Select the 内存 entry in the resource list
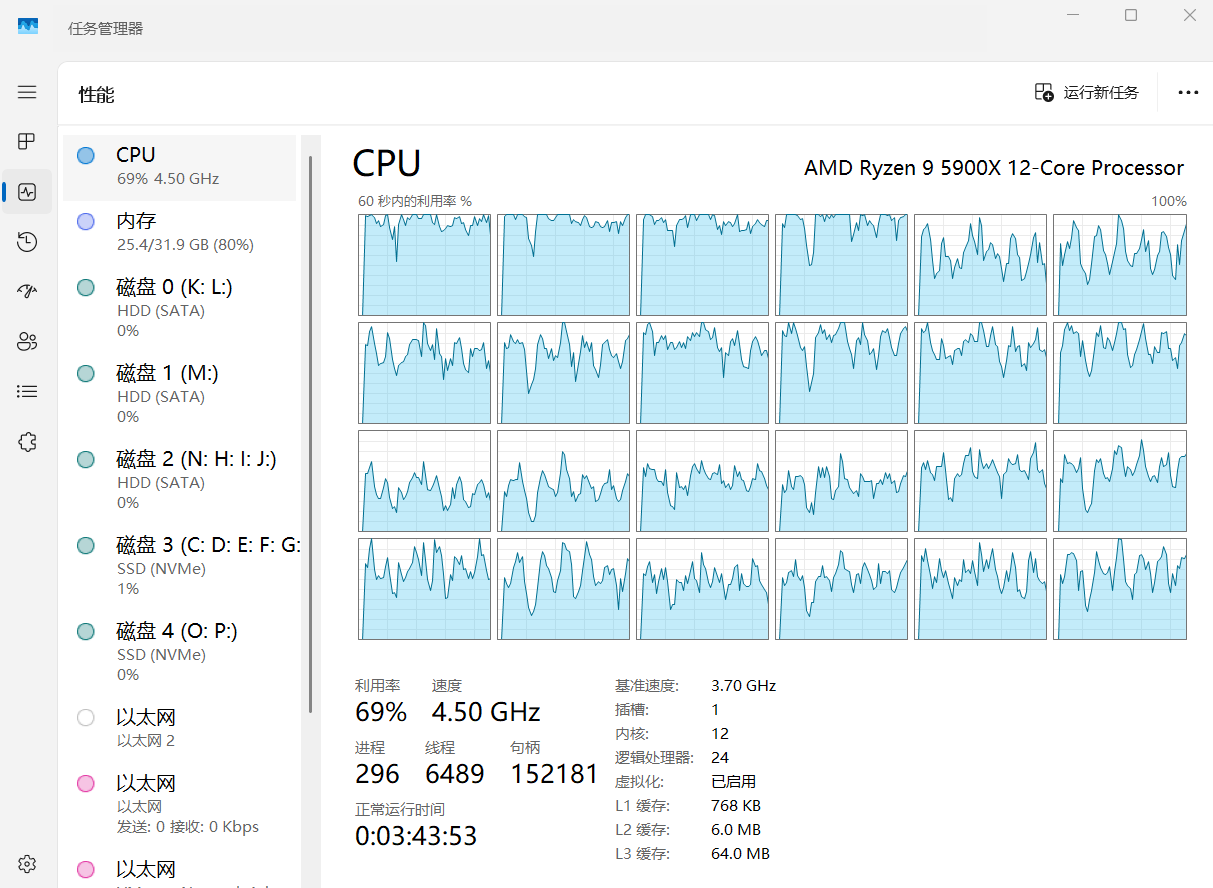1213x888 pixels. [x=180, y=232]
